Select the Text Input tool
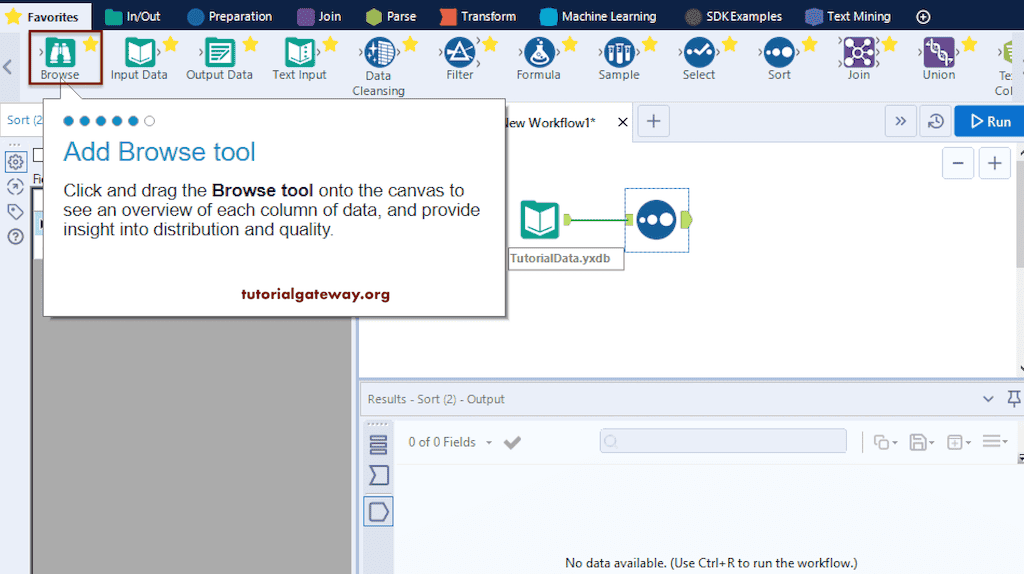The width and height of the screenshot is (1024, 574). (x=299, y=57)
